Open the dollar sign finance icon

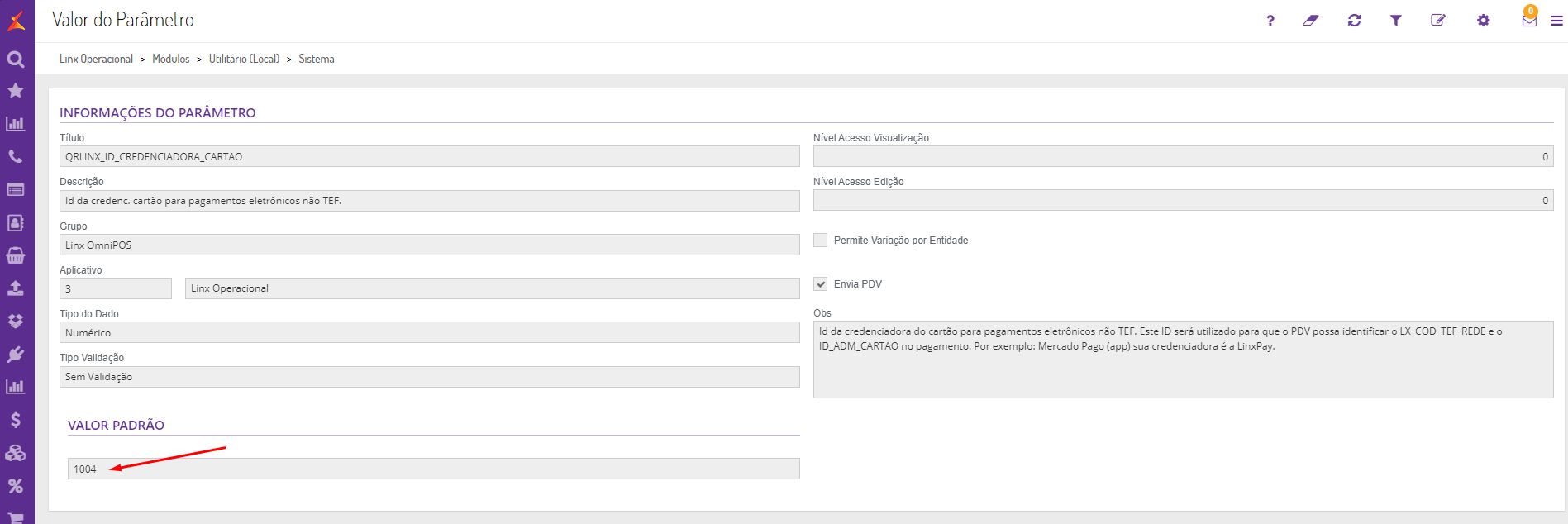(16, 420)
